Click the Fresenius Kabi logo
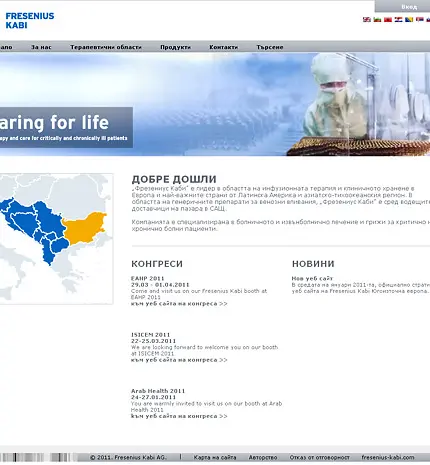The image size is (430, 465). point(30,20)
